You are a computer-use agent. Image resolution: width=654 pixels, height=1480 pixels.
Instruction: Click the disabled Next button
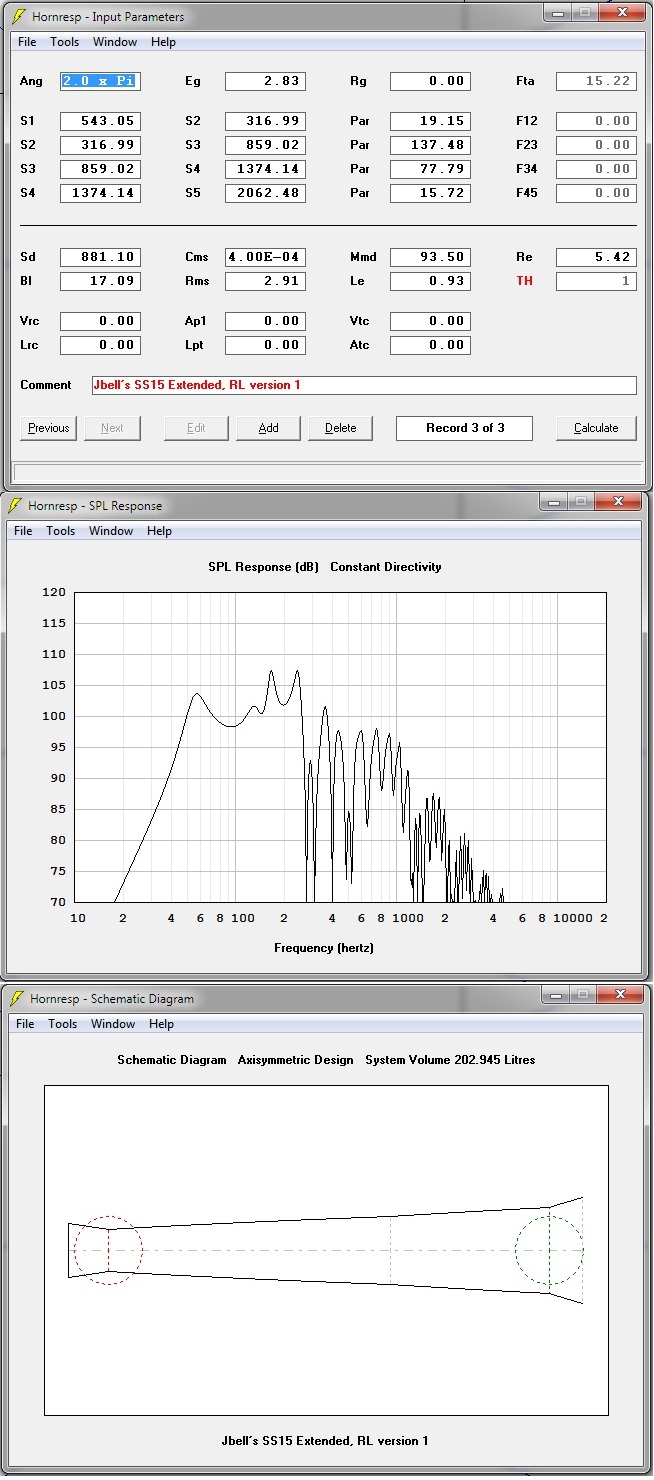point(113,428)
